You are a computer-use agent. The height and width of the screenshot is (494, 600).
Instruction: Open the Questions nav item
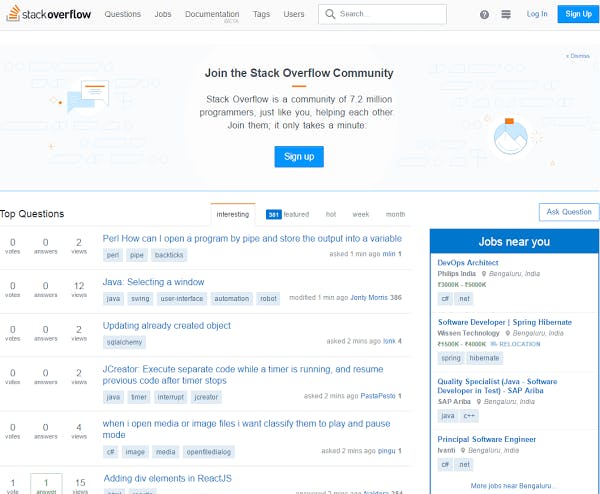click(123, 14)
